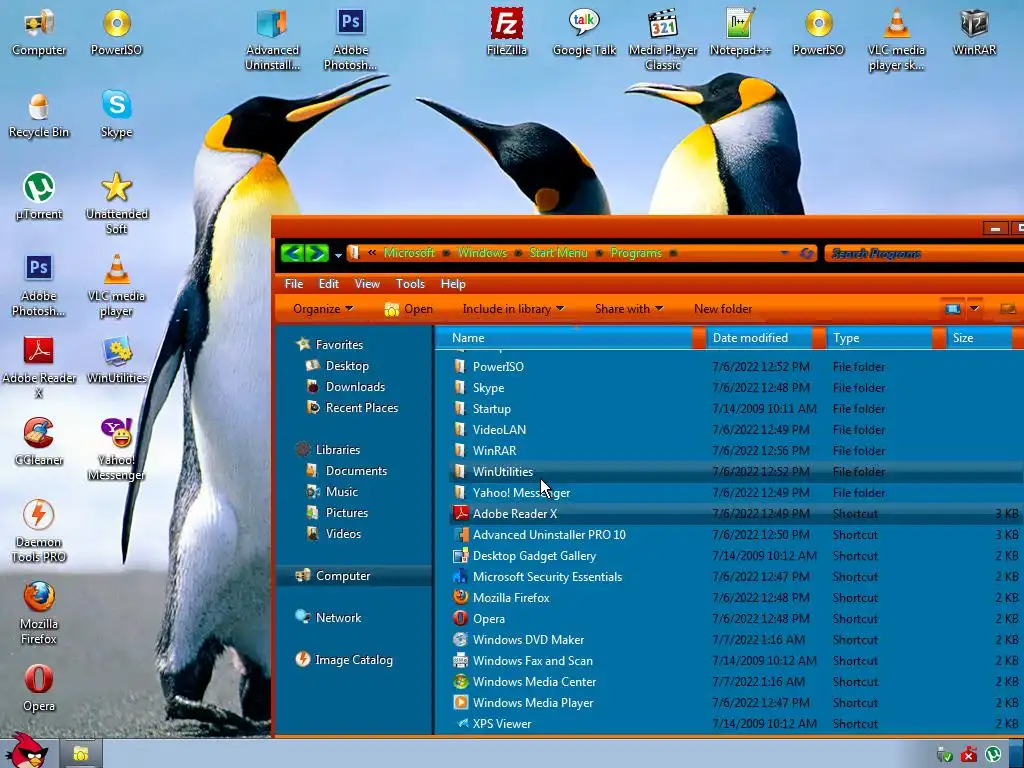Click the Windows breadcrumb in address bar
The width and height of the screenshot is (1024, 768).
482,253
